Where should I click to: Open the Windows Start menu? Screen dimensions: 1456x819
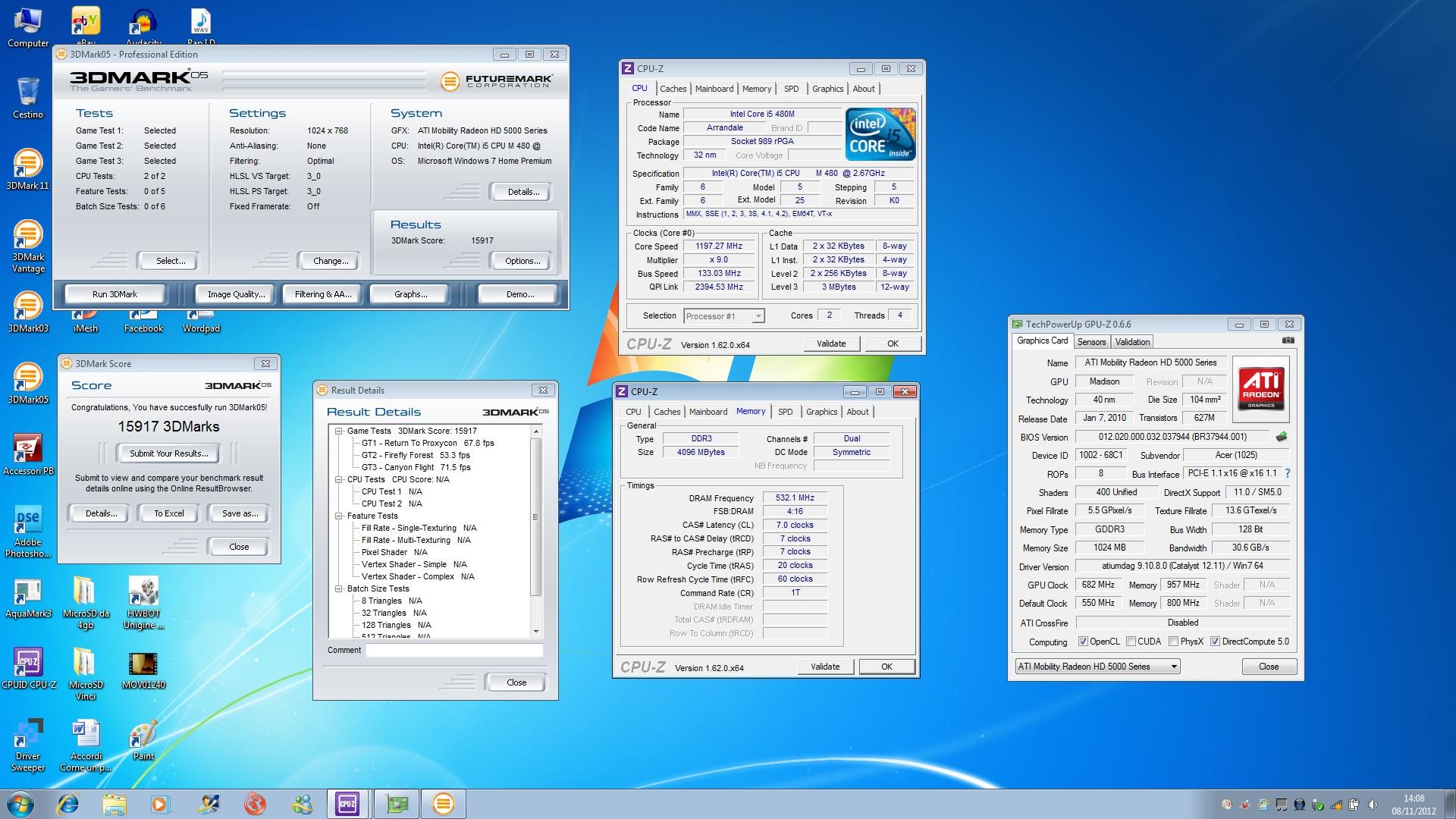(x=20, y=804)
